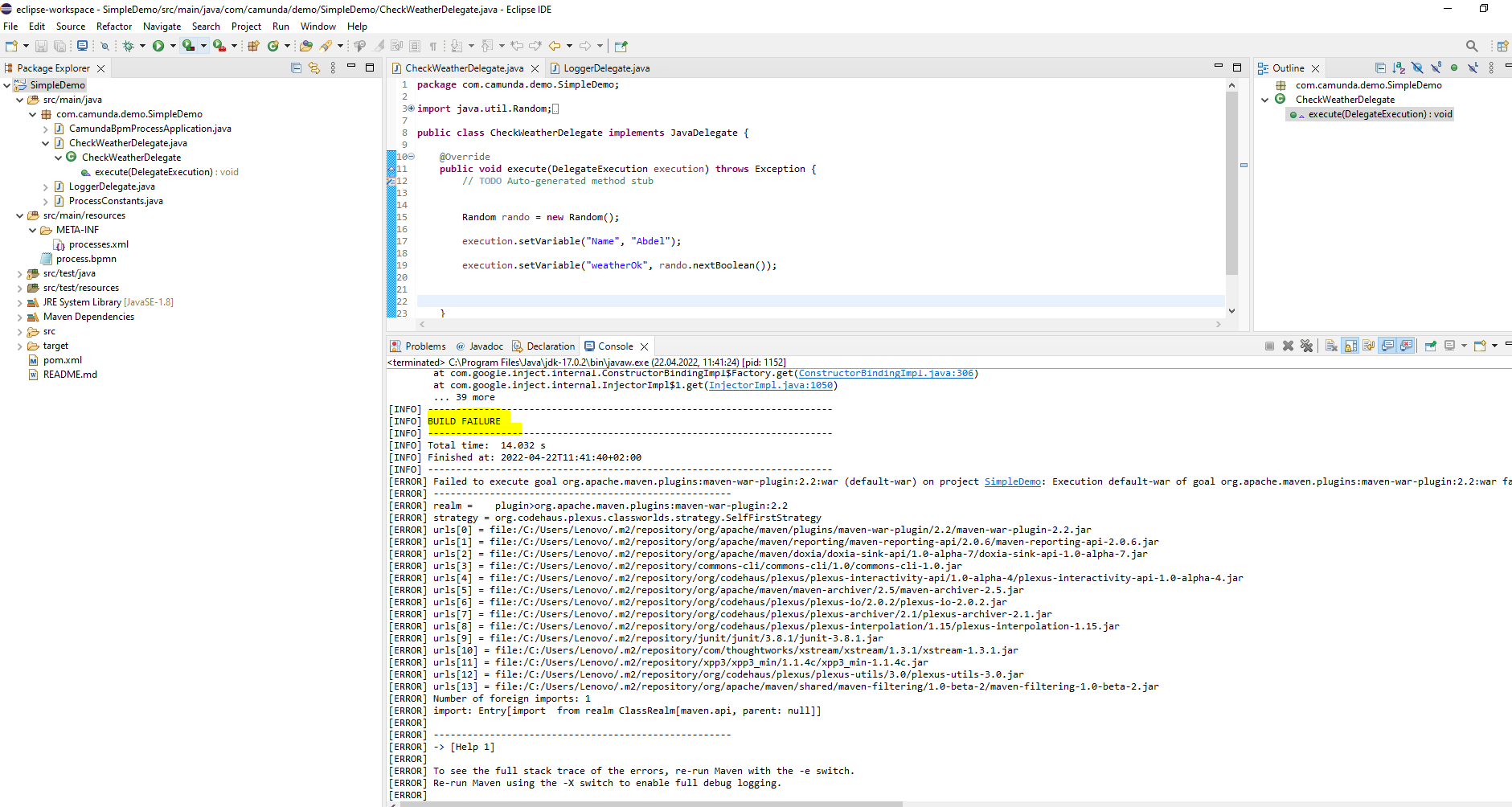Click the Terminate stop square in Console
1512x807 pixels.
[x=1269, y=346]
